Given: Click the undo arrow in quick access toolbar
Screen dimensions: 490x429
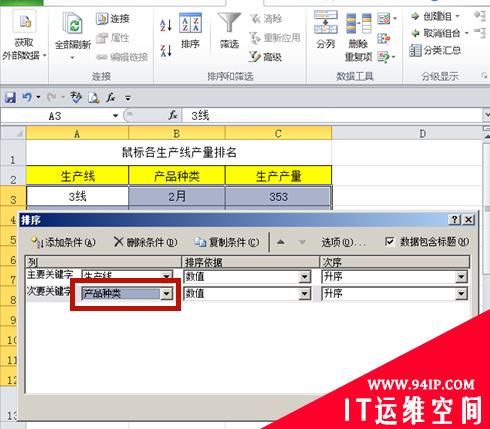Looking at the screenshot, I should (27, 97).
